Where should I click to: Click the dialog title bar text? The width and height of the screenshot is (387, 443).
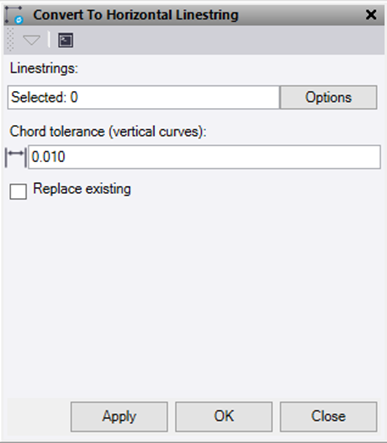[136, 15]
